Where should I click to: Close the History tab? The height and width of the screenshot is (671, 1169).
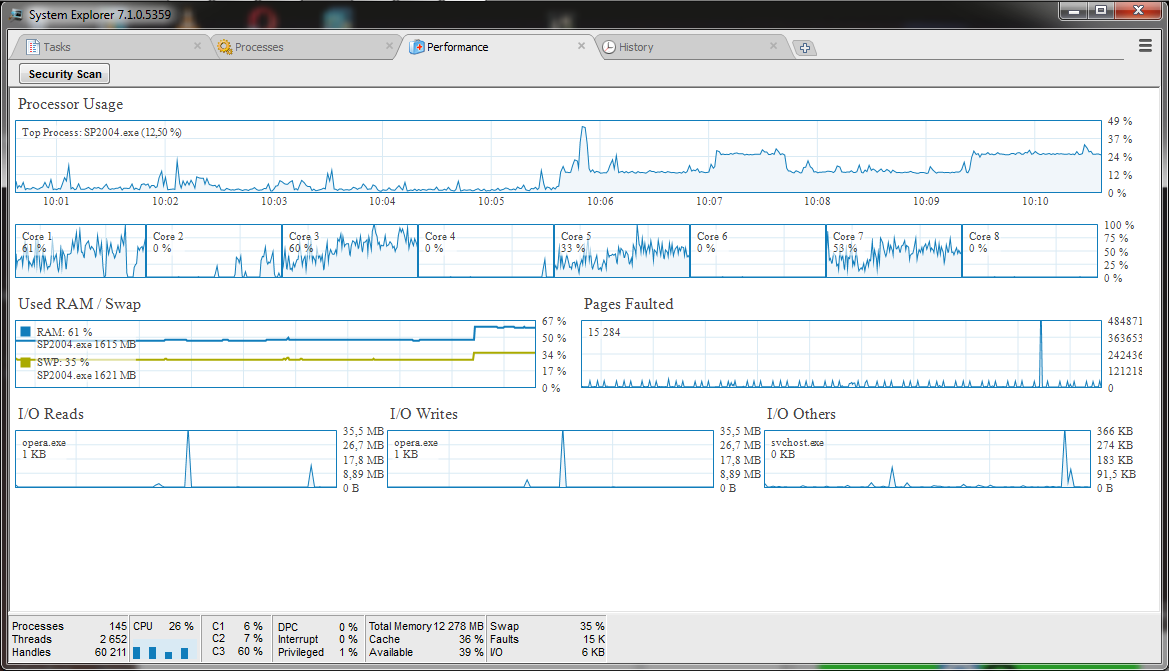[773, 46]
